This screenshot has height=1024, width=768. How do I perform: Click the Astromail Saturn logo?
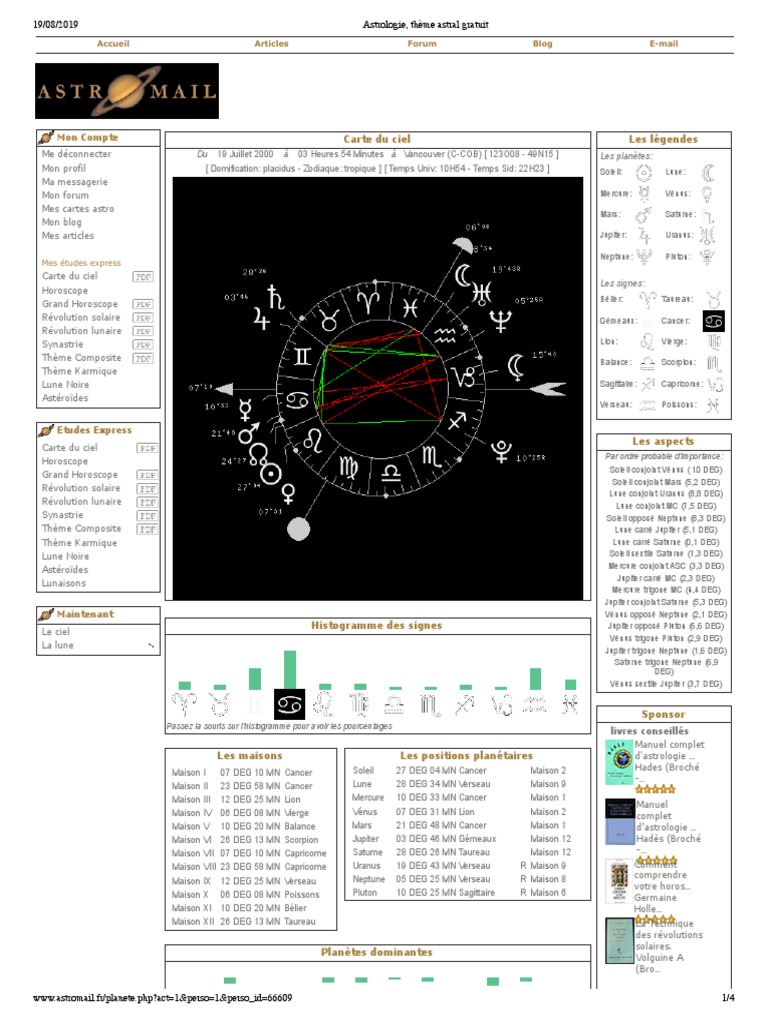click(x=127, y=91)
